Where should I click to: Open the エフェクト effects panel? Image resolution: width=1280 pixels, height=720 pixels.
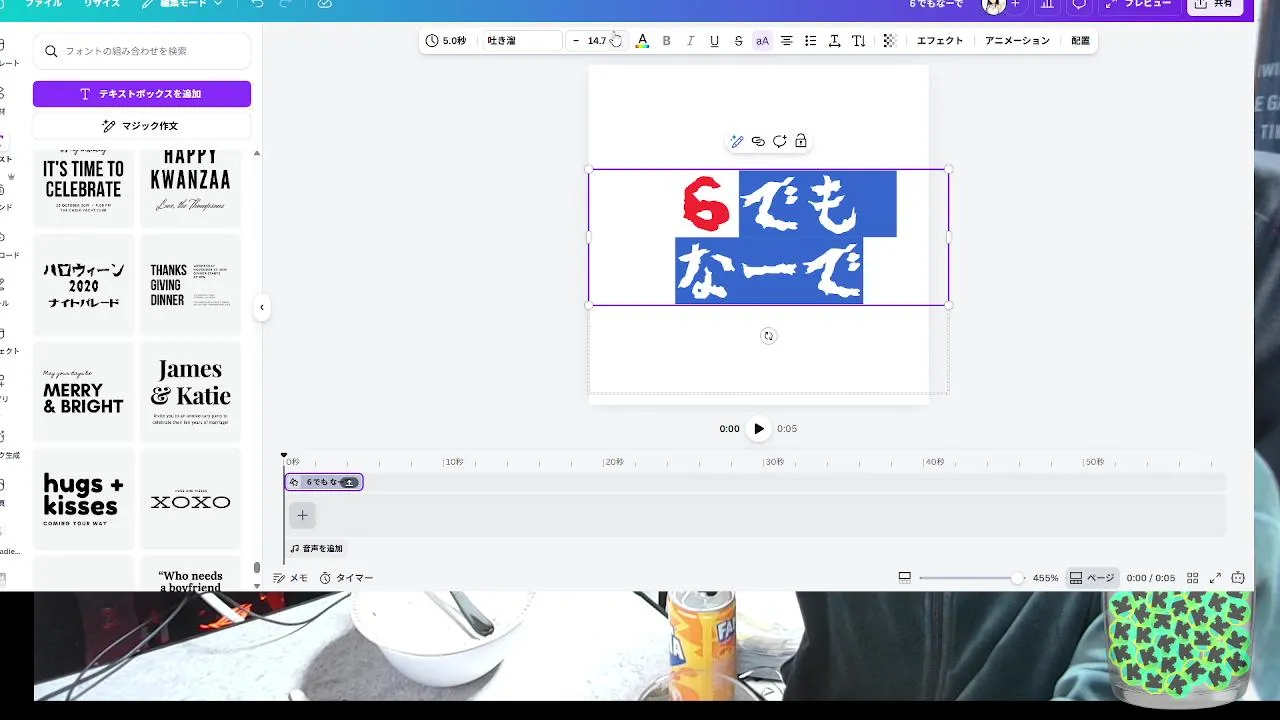940,41
